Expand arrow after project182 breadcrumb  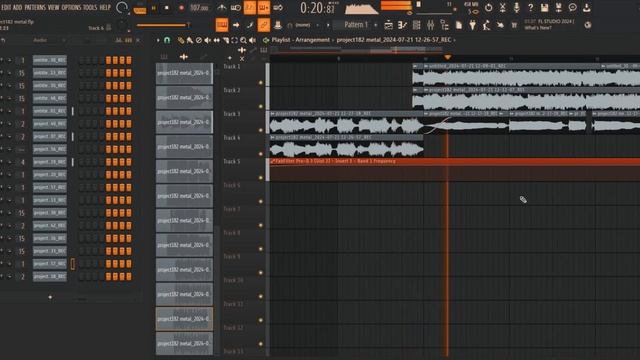point(454,40)
